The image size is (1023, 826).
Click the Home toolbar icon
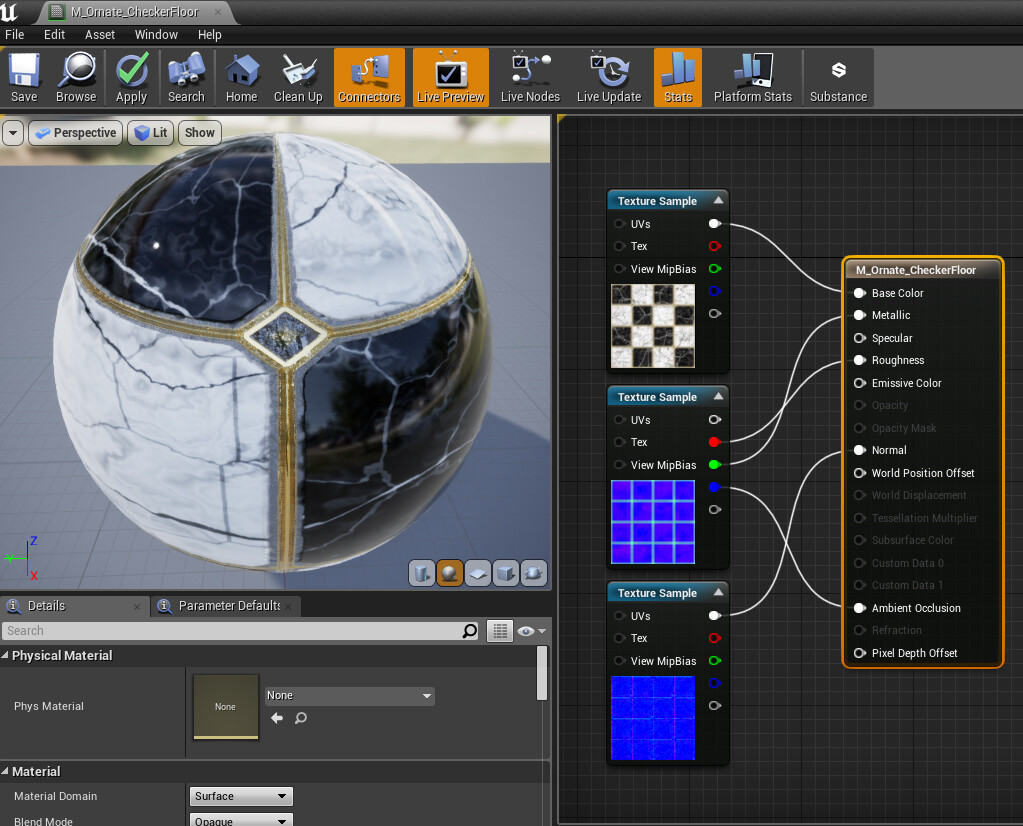[241, 78]
